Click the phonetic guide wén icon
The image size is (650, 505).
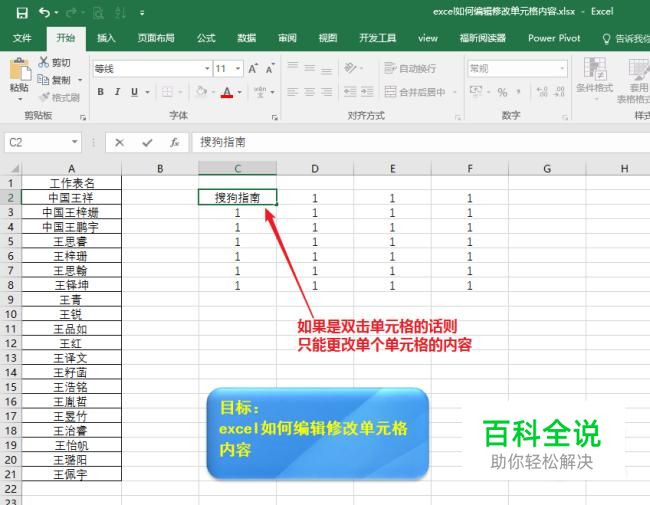pos(260,92)
